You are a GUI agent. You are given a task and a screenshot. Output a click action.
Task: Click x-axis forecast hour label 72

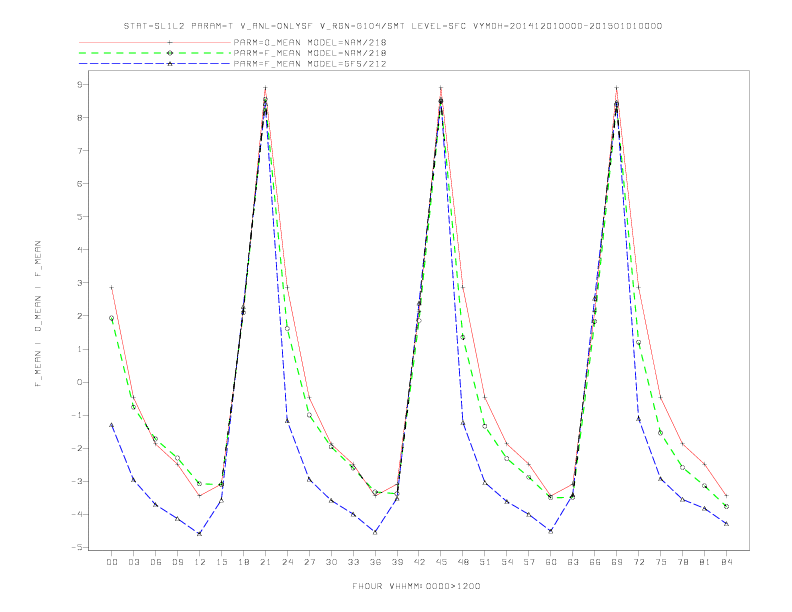(x=639, y=562)
